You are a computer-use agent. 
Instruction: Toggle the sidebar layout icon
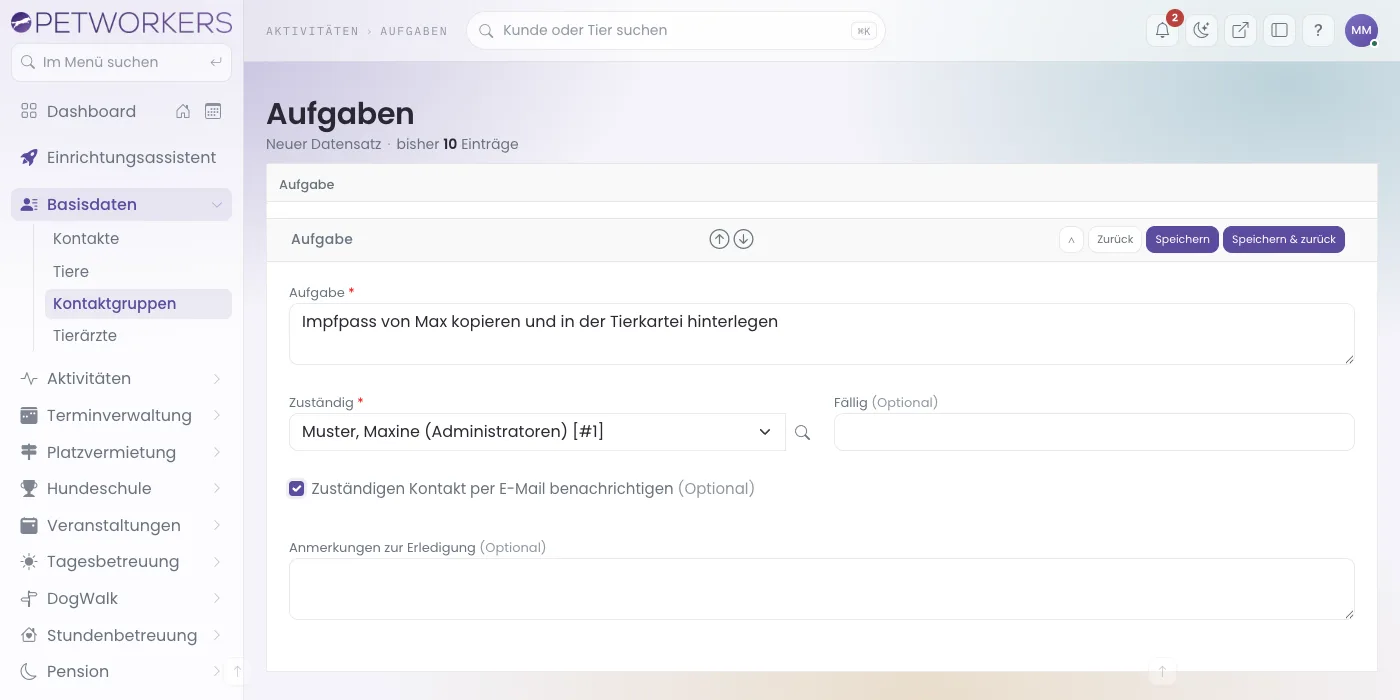point(1279,30)
